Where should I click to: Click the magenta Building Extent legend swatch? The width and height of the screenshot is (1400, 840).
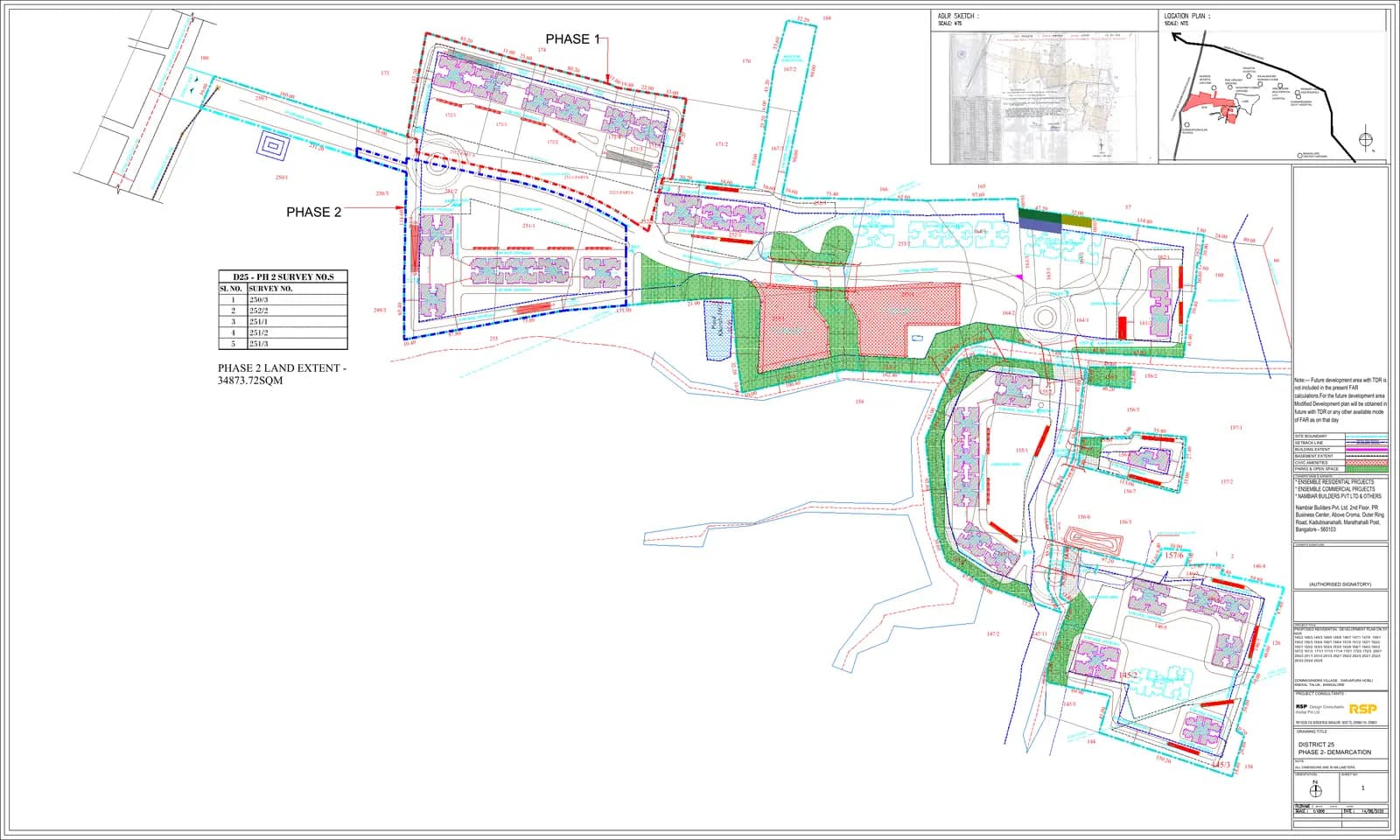(x=1365, y=450)
